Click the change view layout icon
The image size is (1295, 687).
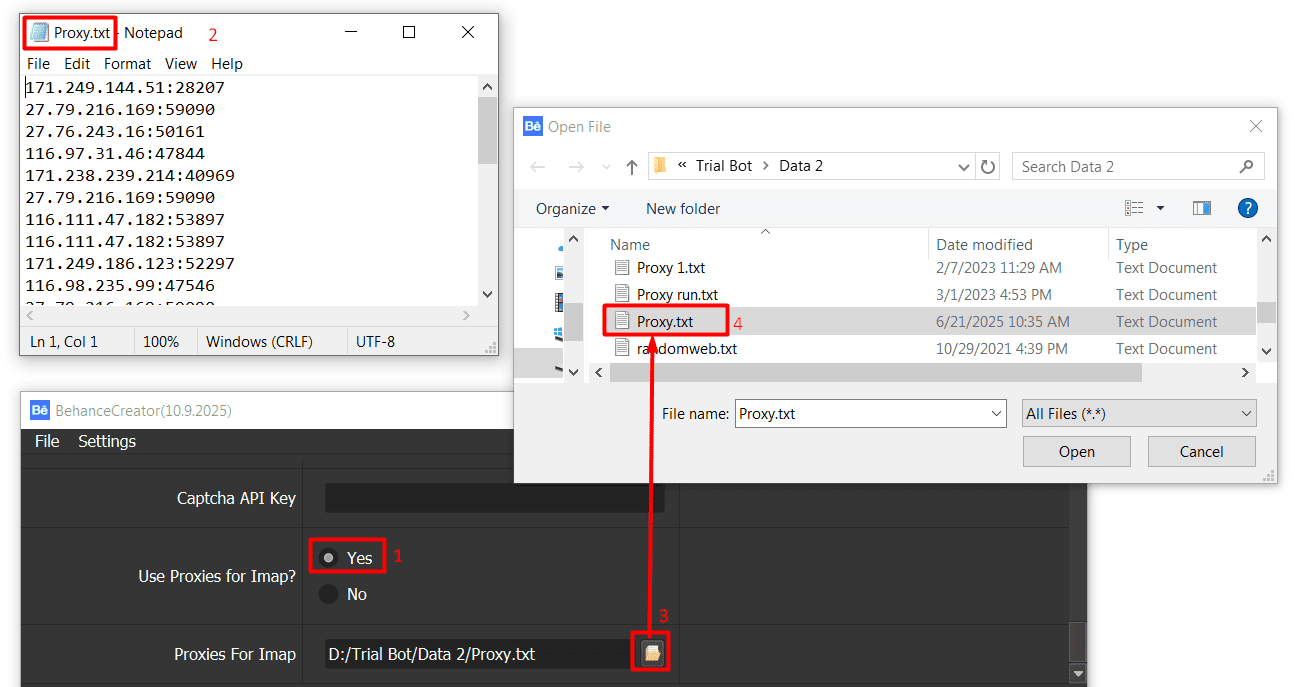[x=1135, y=208]
